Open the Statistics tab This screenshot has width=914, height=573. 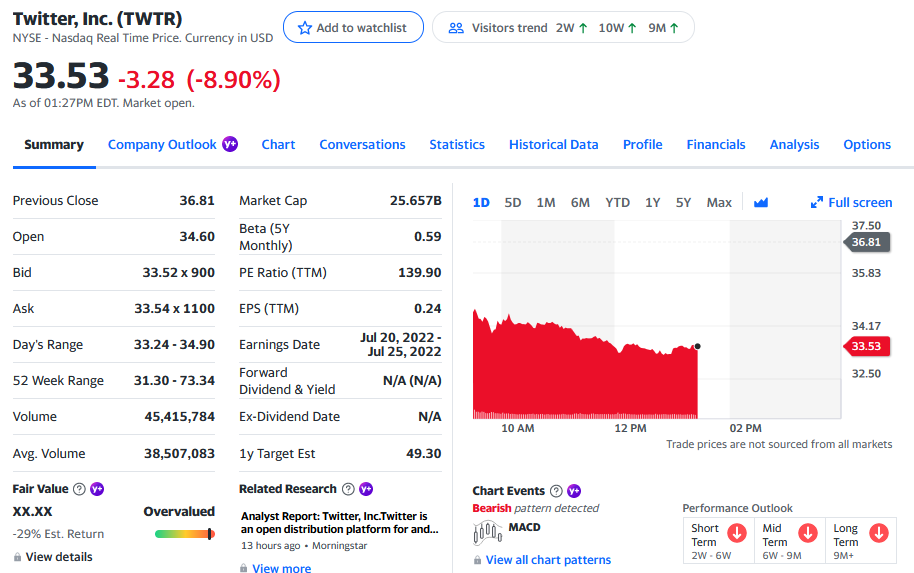(457, 145)
